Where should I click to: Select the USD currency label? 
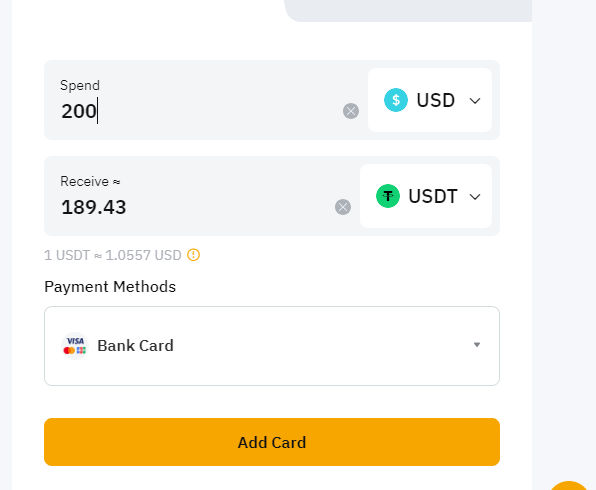coord(436,100)
